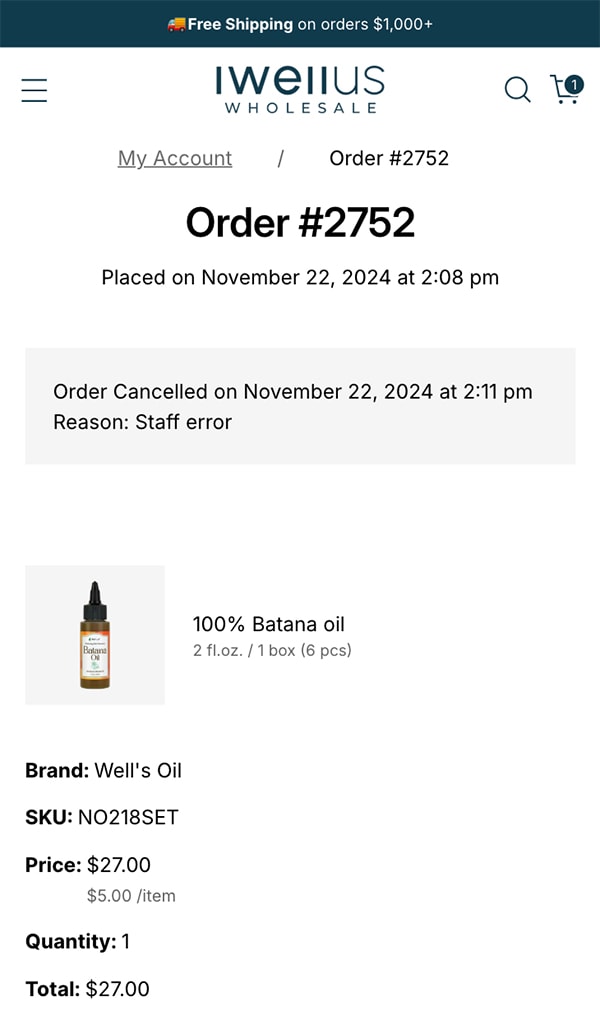The height and width of the screenshot is (1016, 600).
Task: Click the order cancelled notice box
Action: click(x=300, y=406)
